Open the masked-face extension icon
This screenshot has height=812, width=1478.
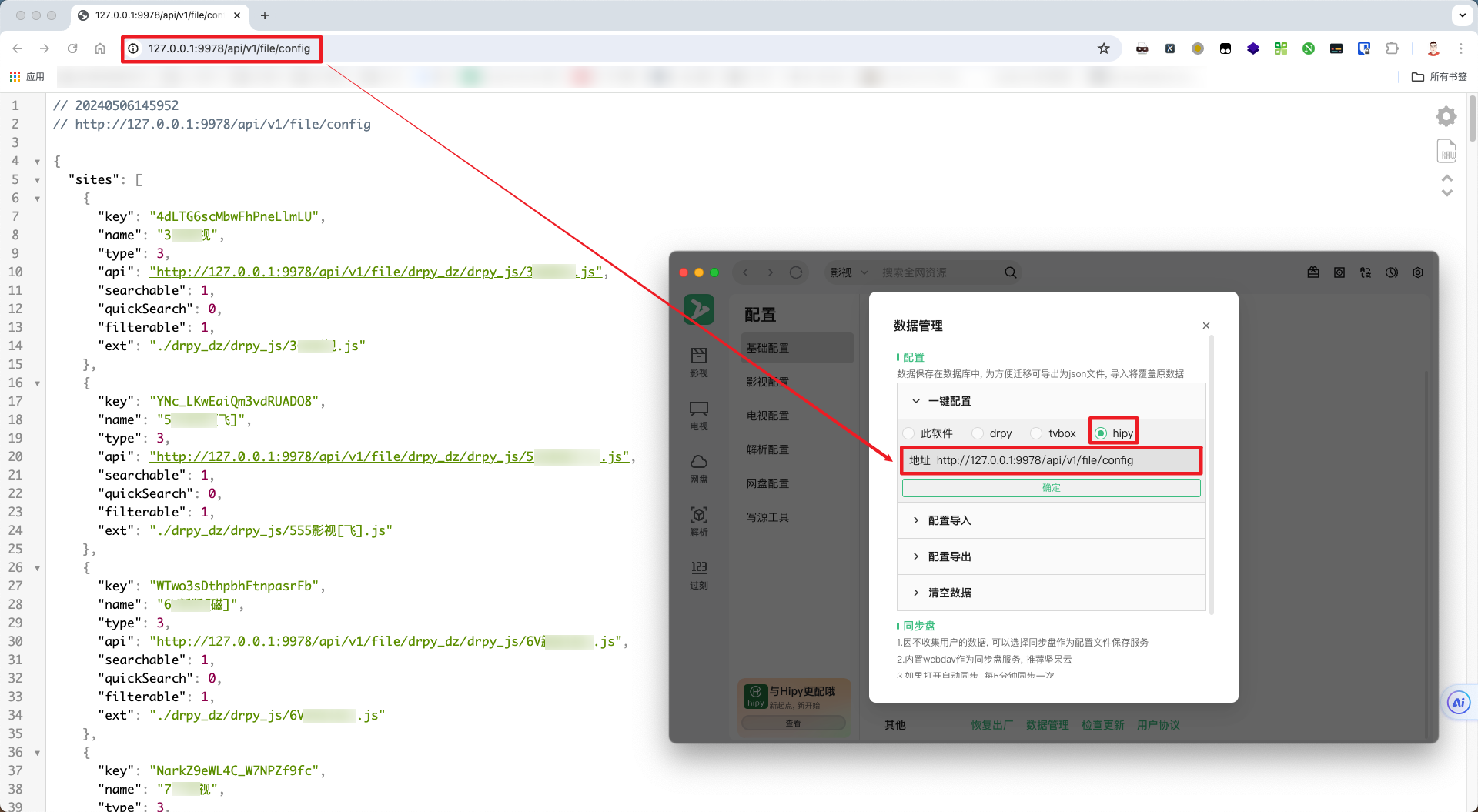[x=1142, y=48]
